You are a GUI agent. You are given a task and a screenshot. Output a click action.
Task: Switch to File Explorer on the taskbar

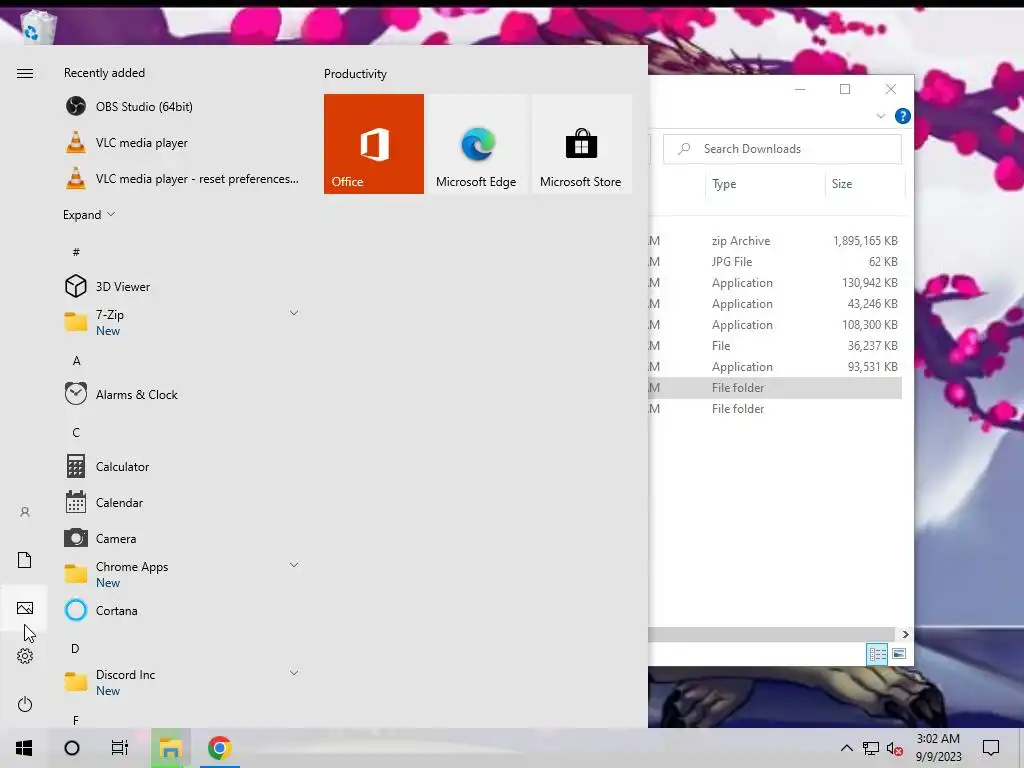(x=170, y=748)
